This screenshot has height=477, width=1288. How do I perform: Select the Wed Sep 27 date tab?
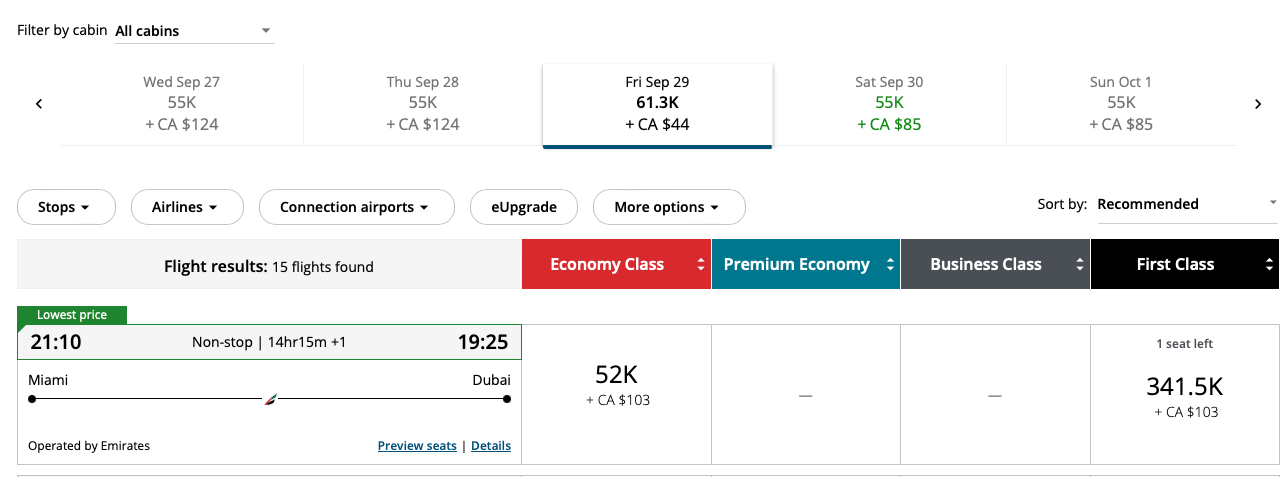[x=182, y=104]
